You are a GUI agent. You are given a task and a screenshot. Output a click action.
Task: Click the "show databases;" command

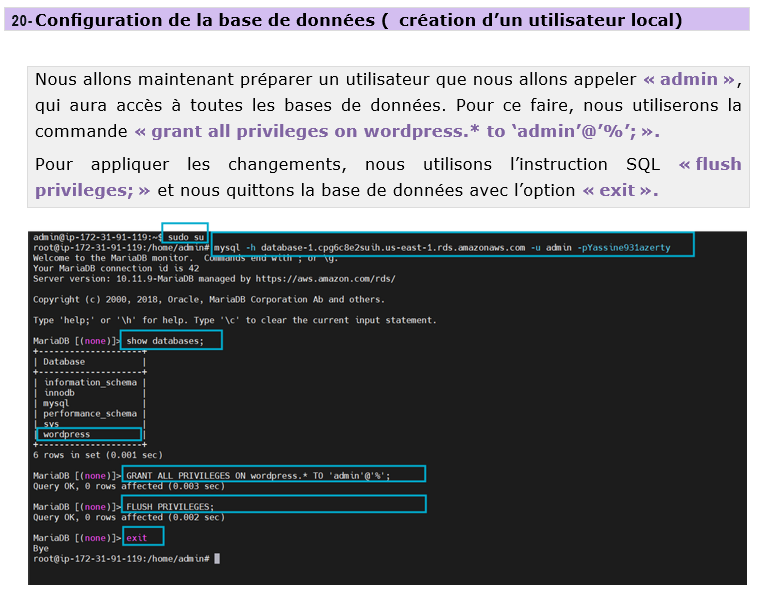165,341
